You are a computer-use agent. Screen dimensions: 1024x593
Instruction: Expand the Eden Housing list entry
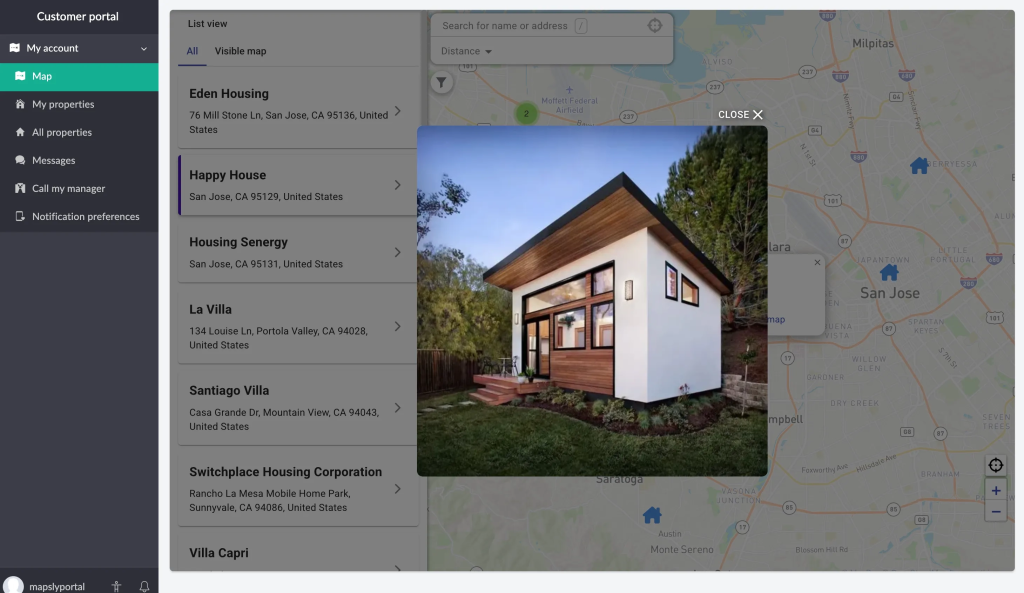397,111
